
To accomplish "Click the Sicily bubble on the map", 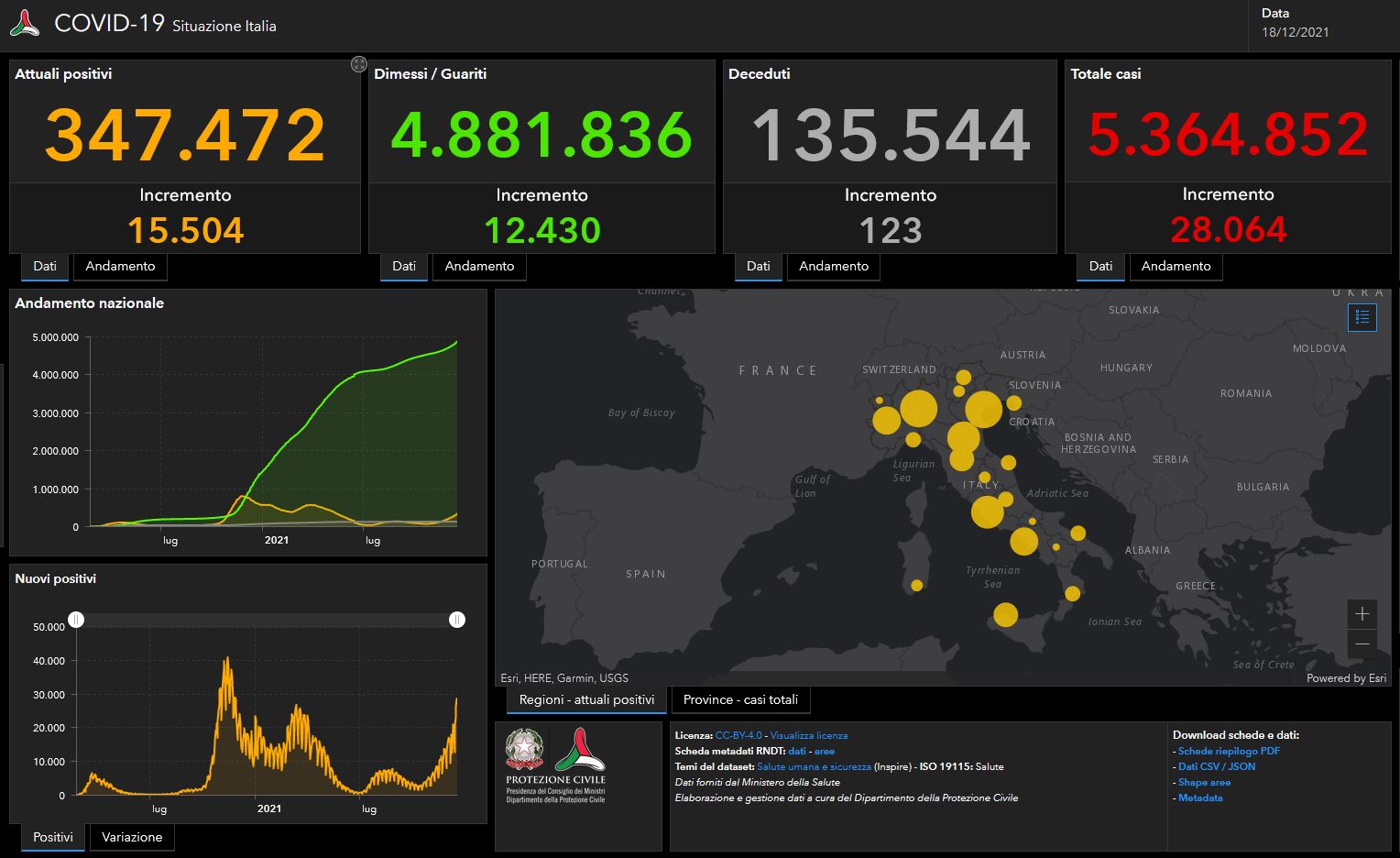I will 1005,614.
